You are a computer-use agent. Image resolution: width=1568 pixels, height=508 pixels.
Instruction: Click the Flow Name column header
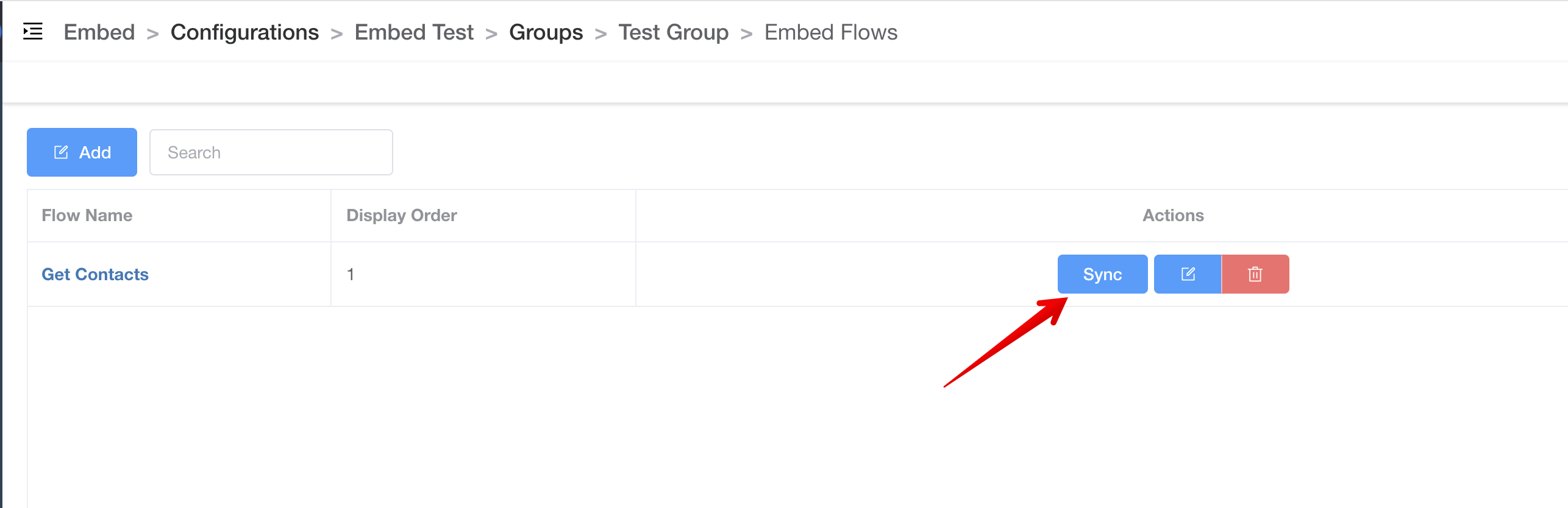(87, 216)
